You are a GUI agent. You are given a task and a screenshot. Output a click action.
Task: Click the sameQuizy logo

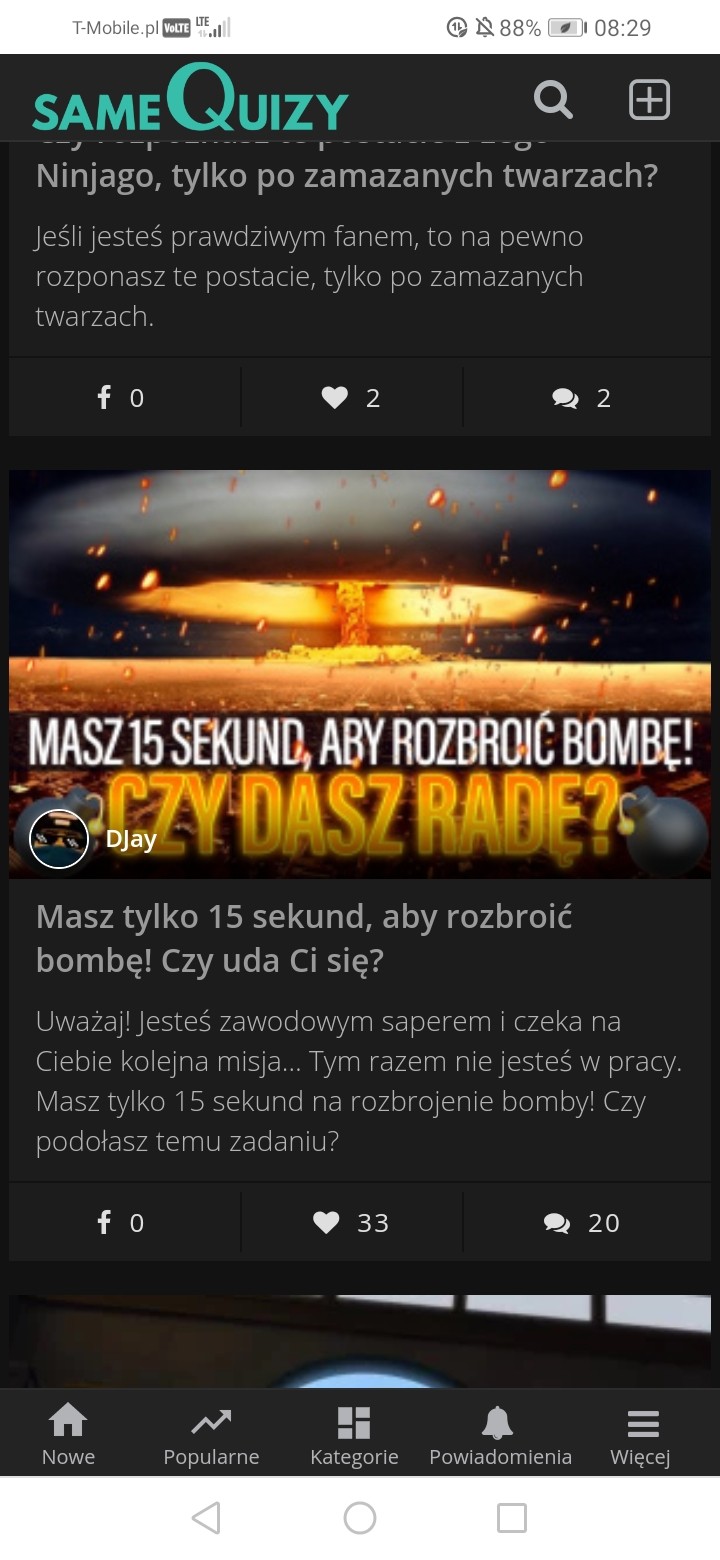coord(190,98)
